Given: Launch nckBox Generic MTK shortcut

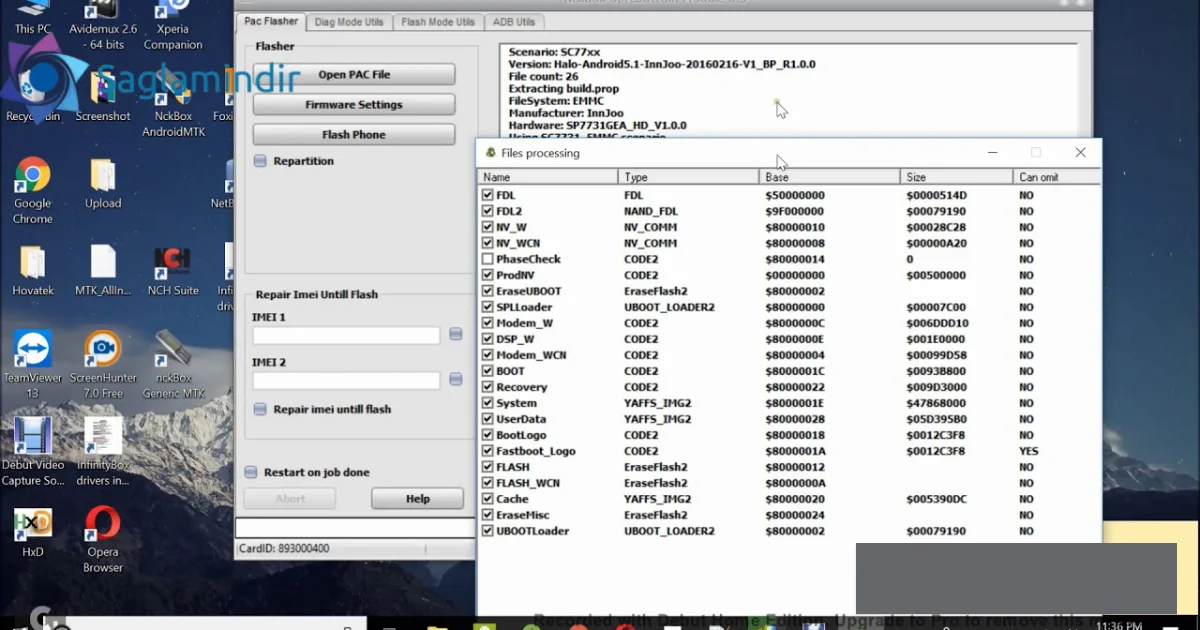Looking at the screenshot, I should click(x=173, y=364).
